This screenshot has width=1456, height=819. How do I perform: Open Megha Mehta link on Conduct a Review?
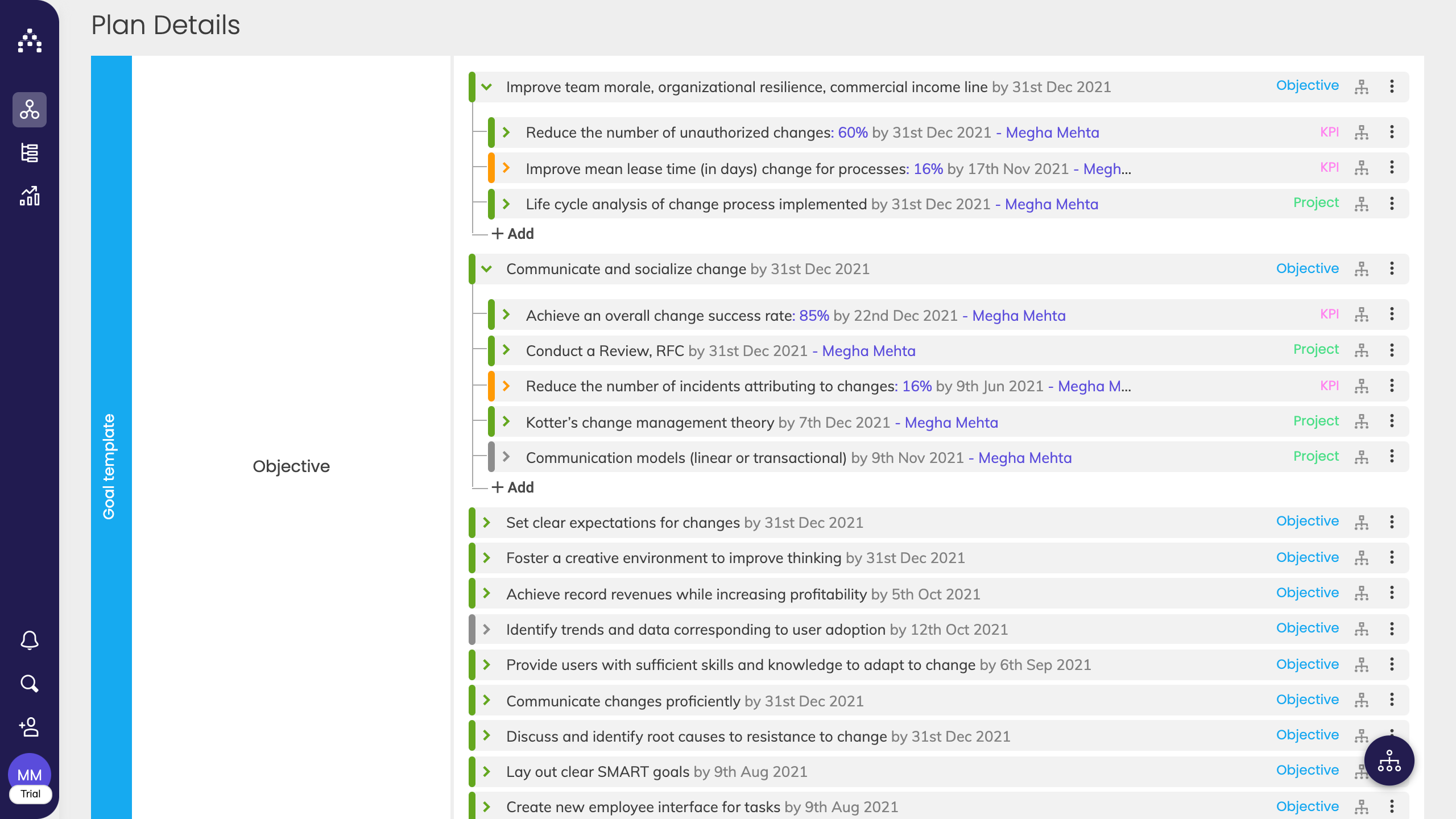coord(869,351)
